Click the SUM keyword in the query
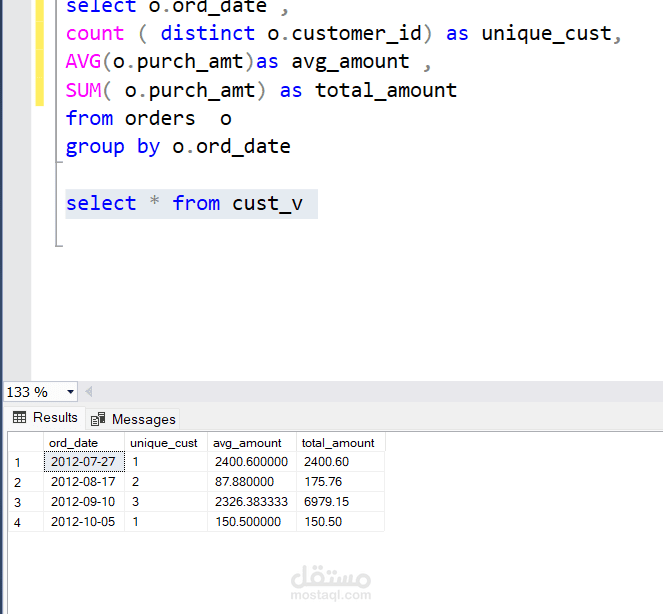Viewport: 663px width, 614px height. pyautogui.click(x=83, y=90)
